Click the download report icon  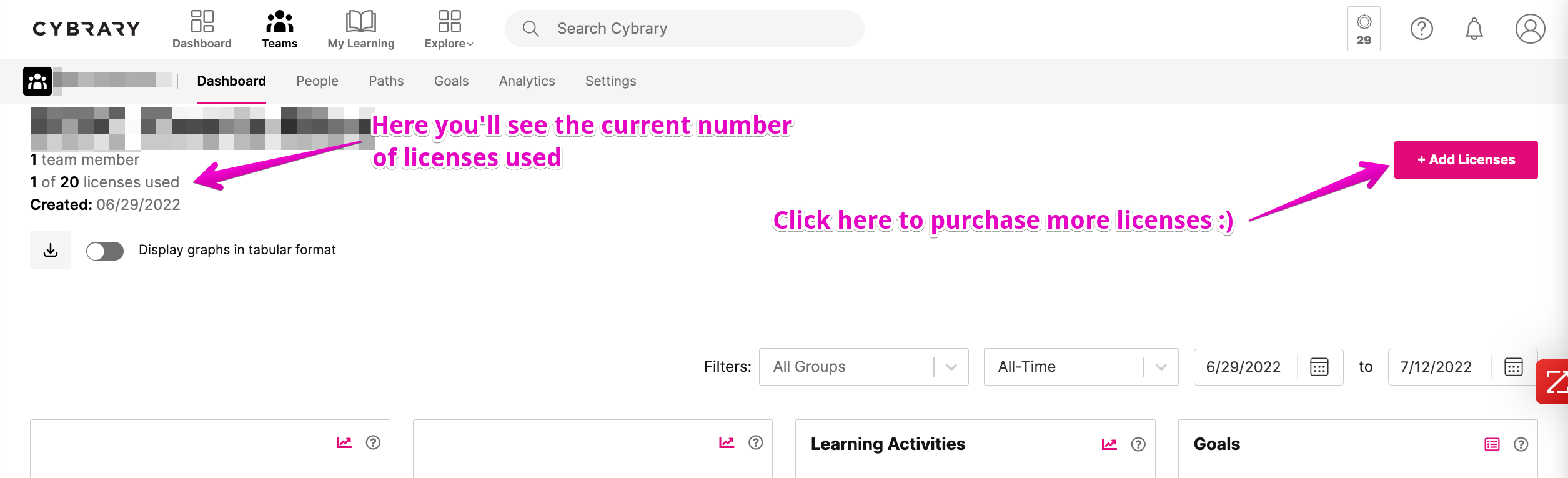51,250
